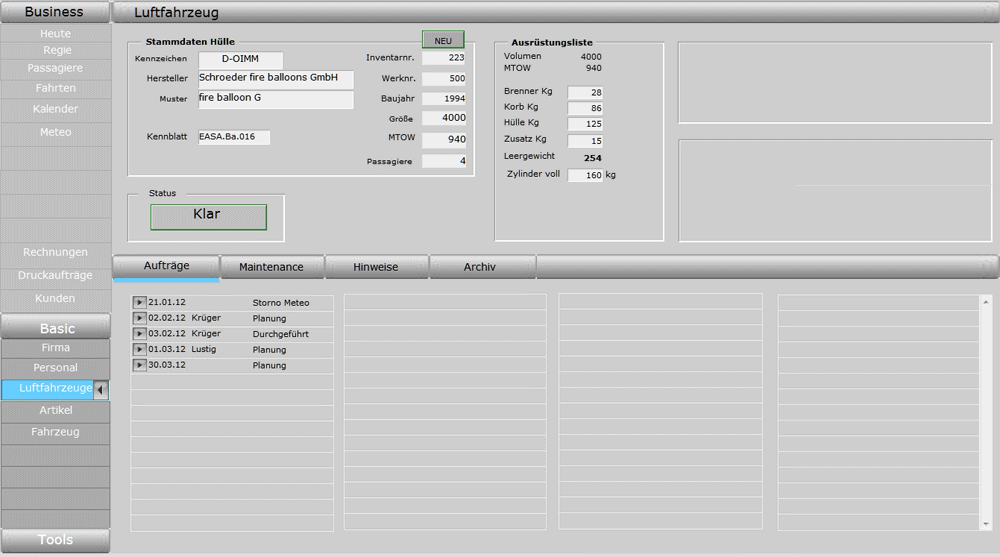Screen dimensions: 1000x557
Task: Open the 30.03.12 Planung entry arrow
Action: [x=139, y=365]
